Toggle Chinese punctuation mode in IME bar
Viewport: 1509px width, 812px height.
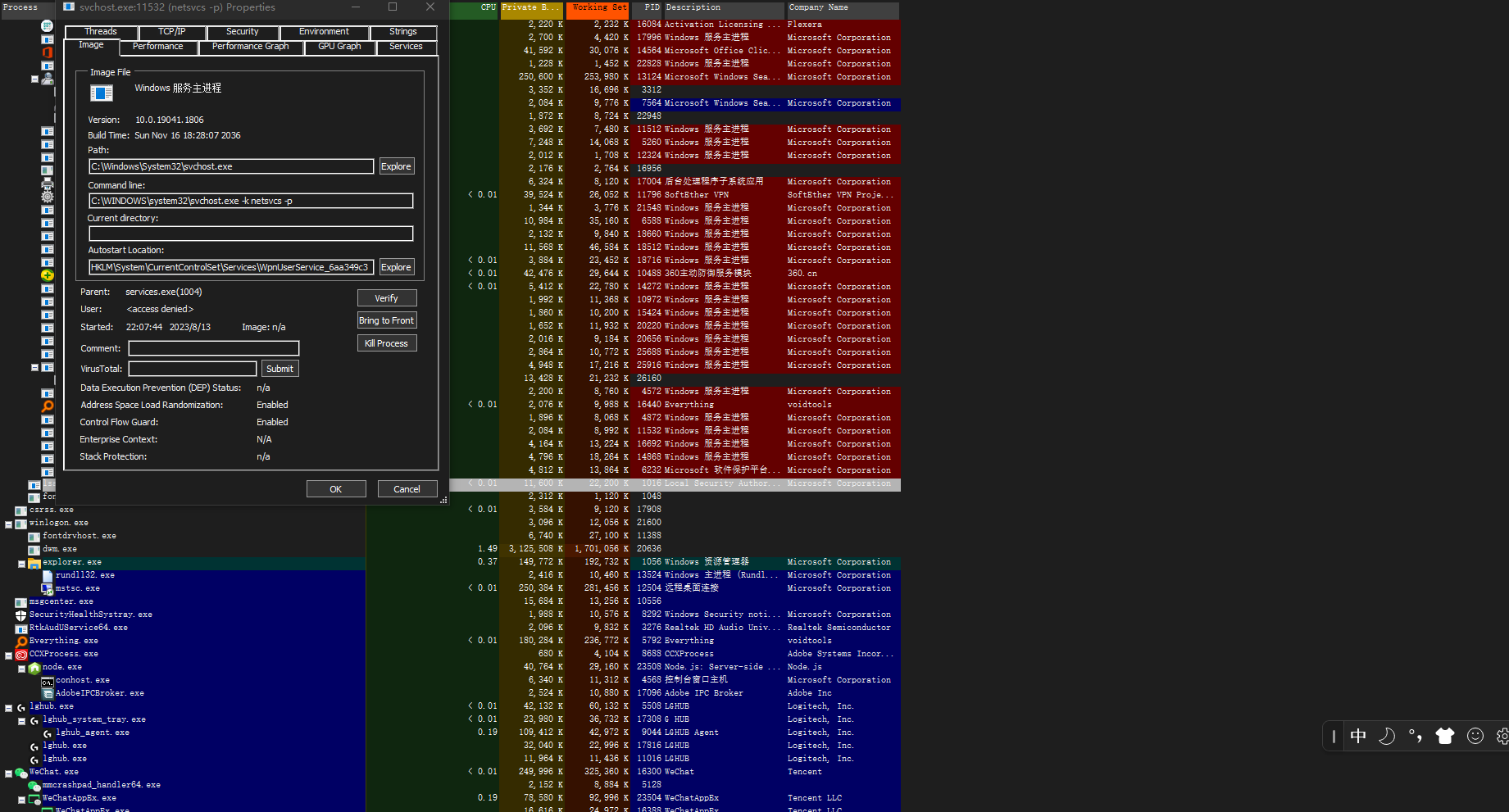pos(1416,736)
